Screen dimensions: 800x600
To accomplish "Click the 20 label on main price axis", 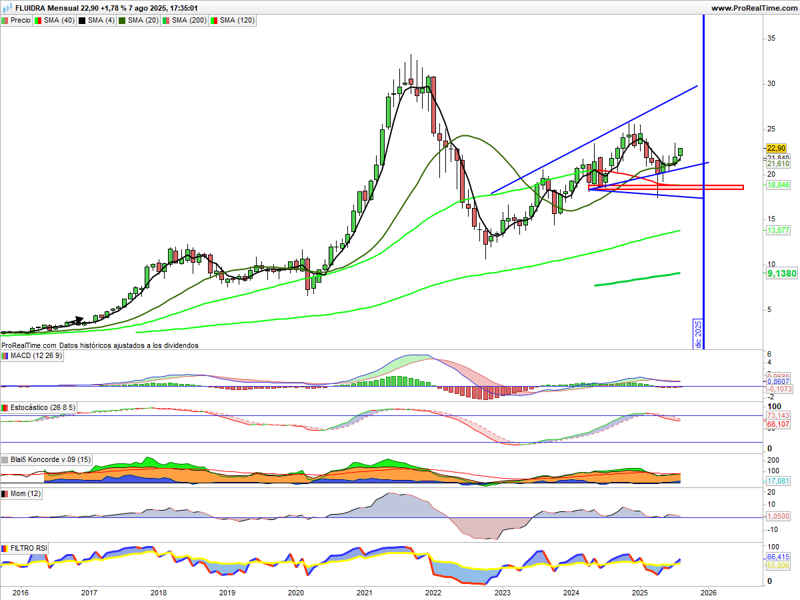I will click(x=771, y=174).
